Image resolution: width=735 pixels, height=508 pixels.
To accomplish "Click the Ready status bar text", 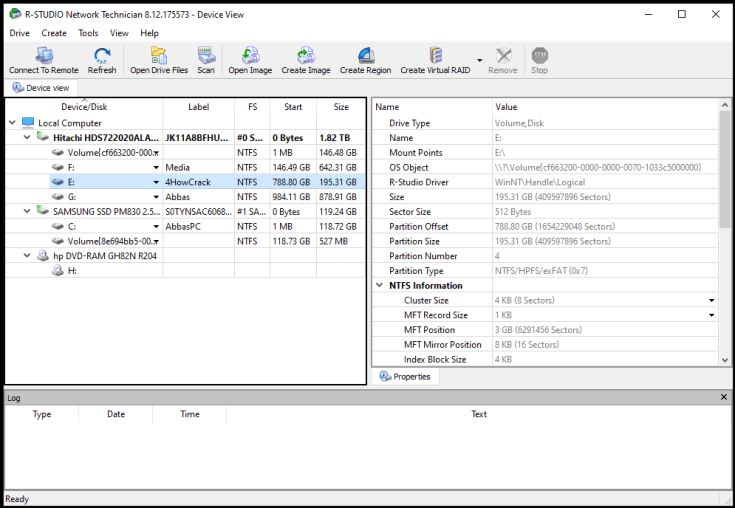I will (x=17, y=499).
